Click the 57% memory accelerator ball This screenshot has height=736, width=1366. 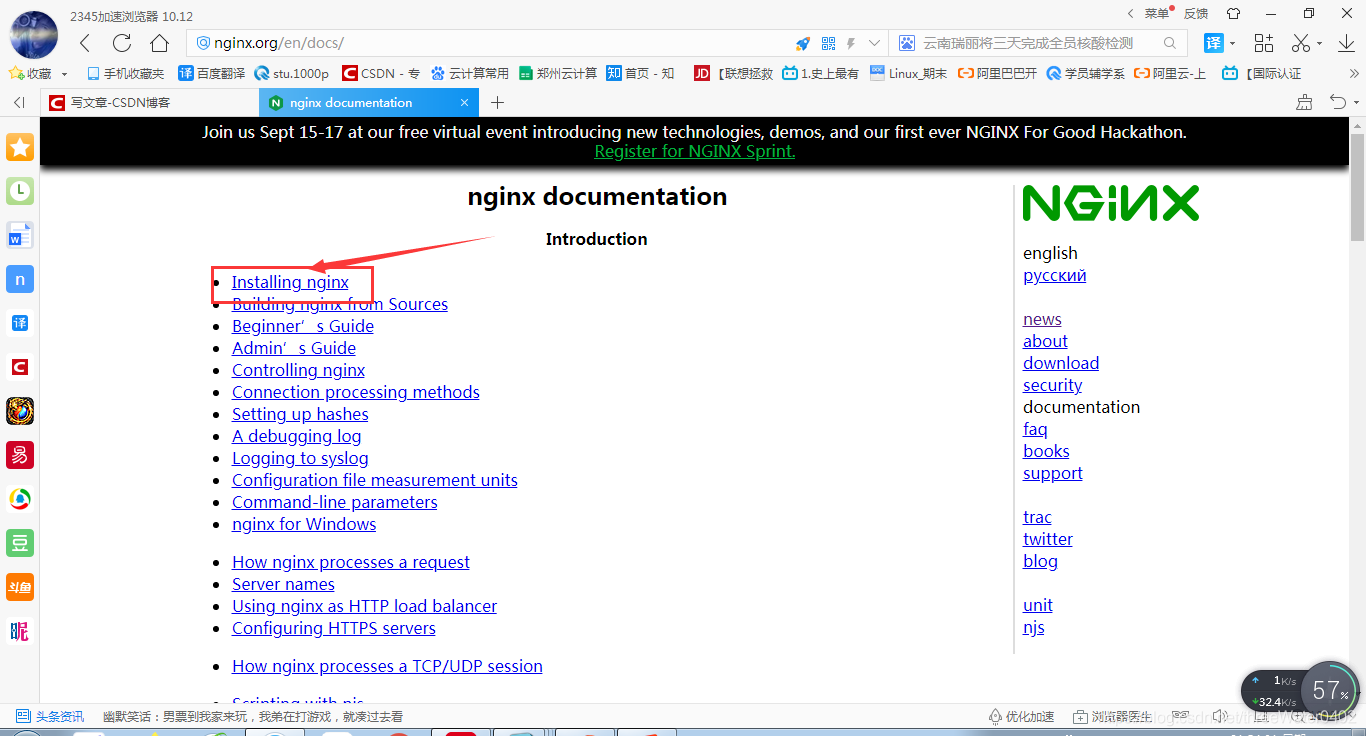pyautogui.click(x=1330, y=690)
